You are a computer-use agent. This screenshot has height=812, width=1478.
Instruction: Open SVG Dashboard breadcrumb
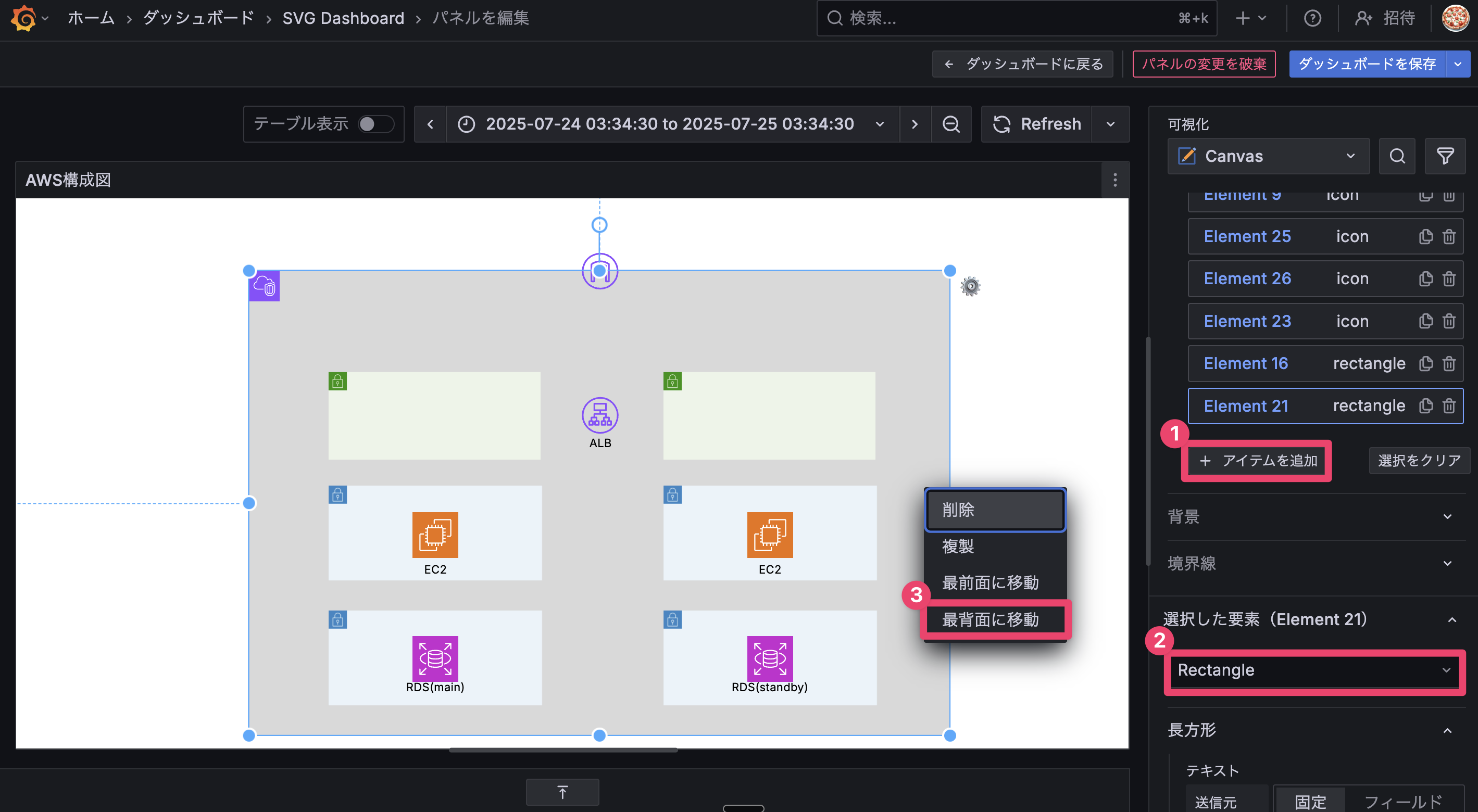(343, 18)
